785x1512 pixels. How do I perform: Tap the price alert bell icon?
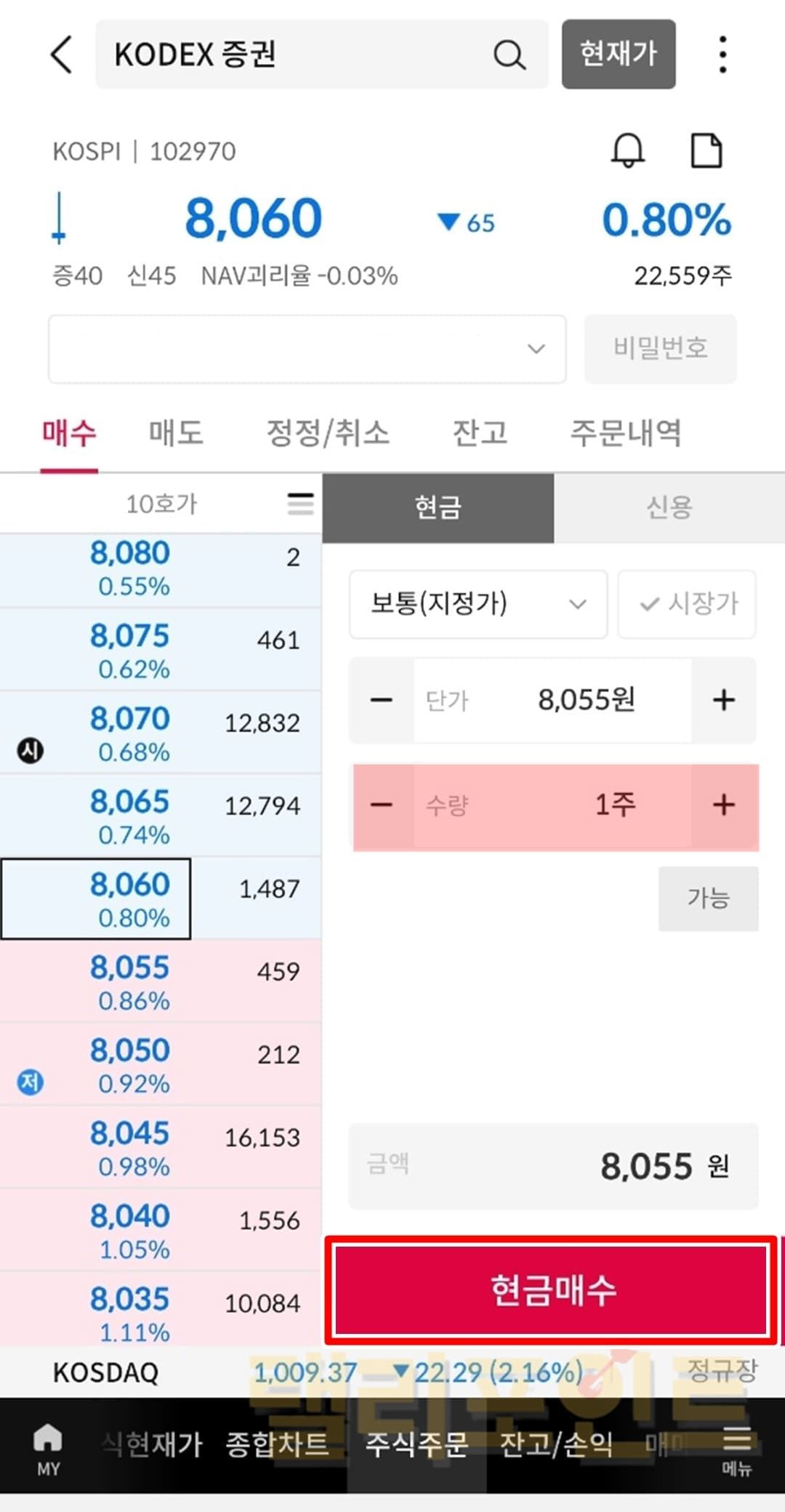pyautogui.click(x=627, y=151)
